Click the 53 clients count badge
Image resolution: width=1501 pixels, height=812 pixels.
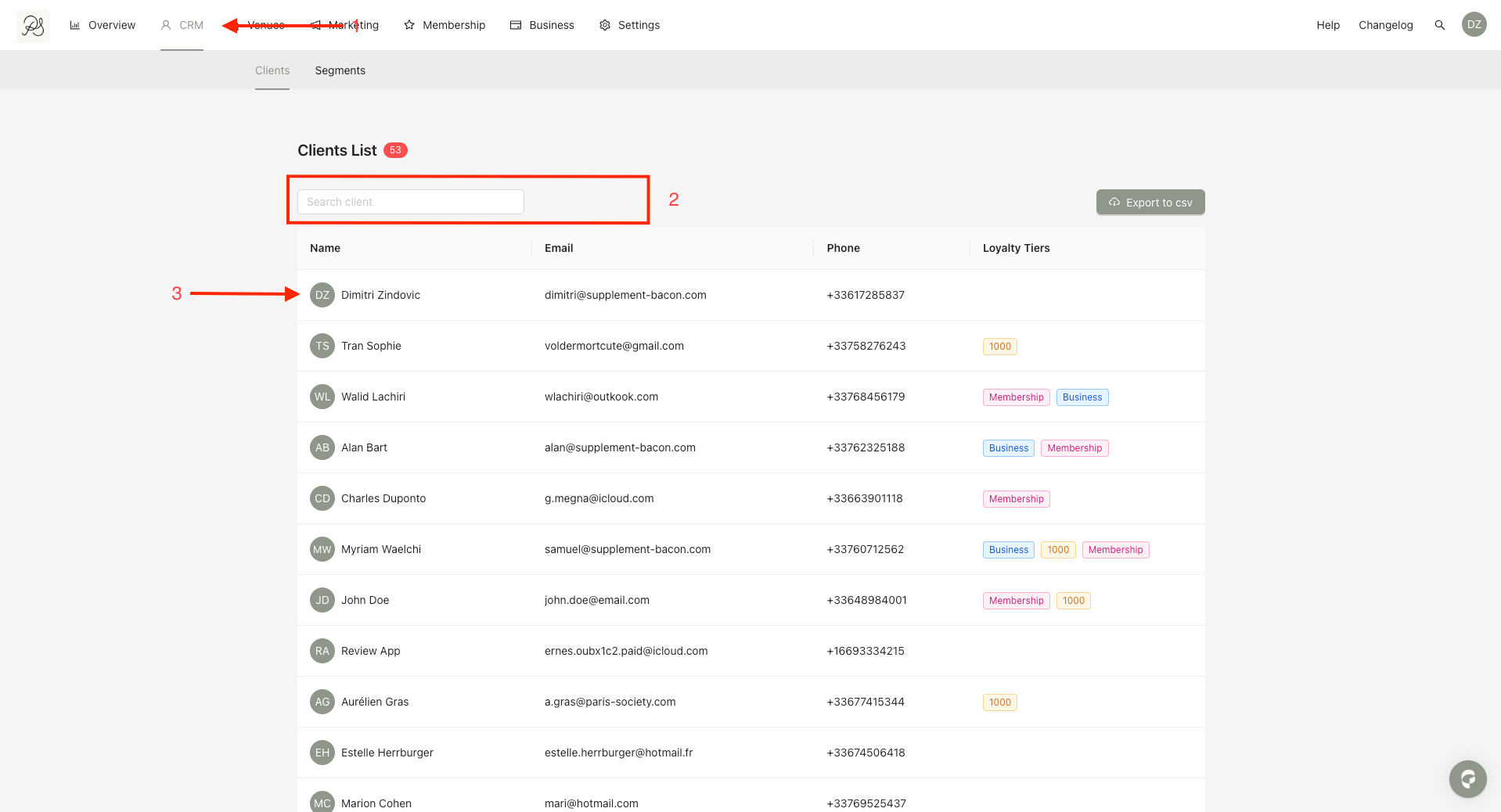[x=395, y=150]
